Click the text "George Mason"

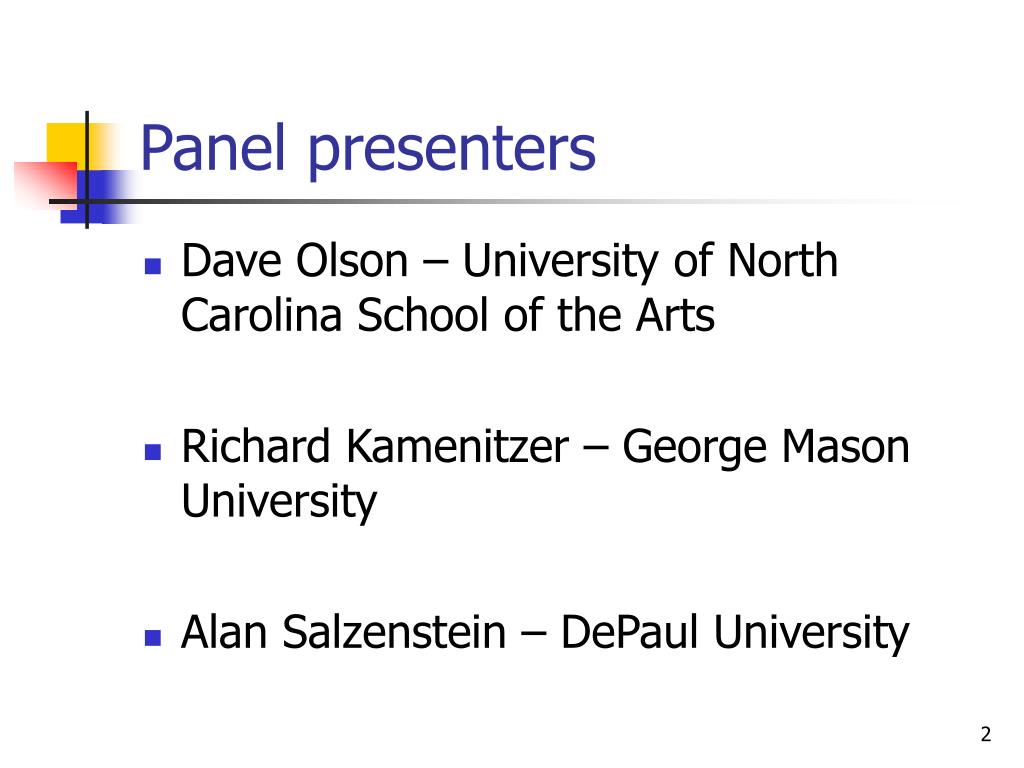[765, 449]
